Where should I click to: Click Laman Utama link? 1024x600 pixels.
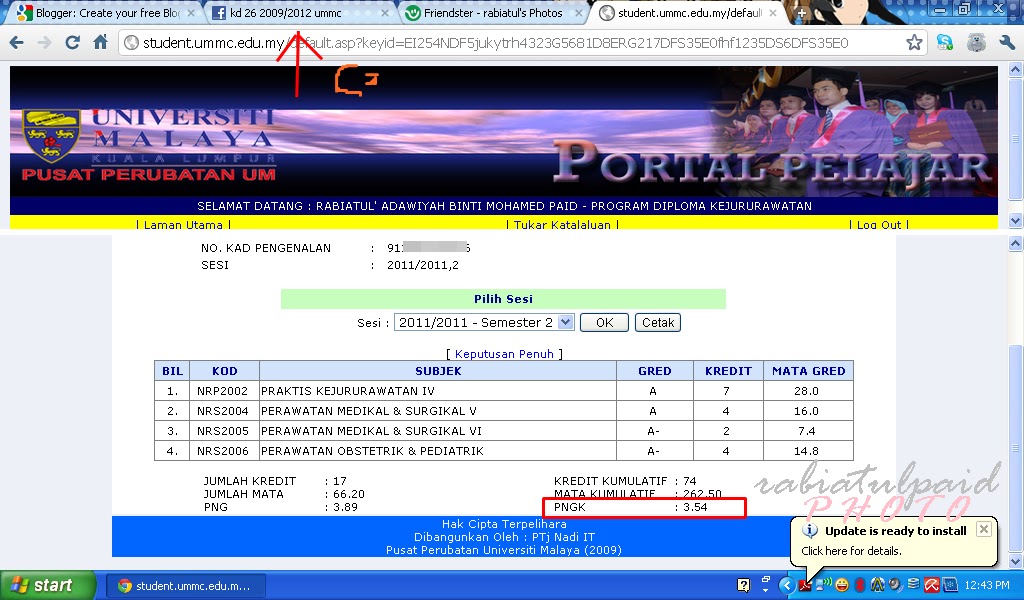183,225
